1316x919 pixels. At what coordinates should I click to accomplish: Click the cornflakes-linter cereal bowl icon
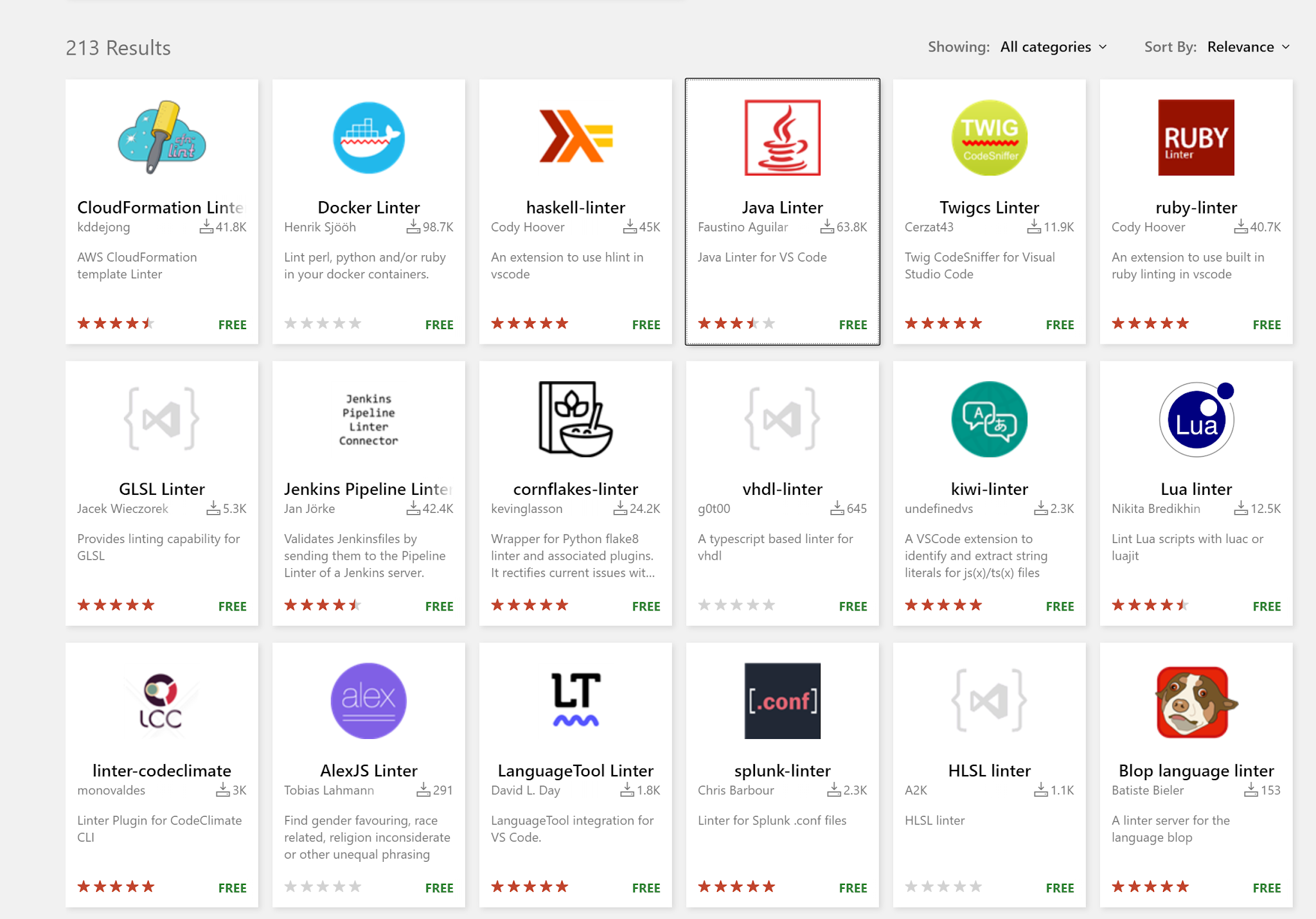[x=576, y=419]
